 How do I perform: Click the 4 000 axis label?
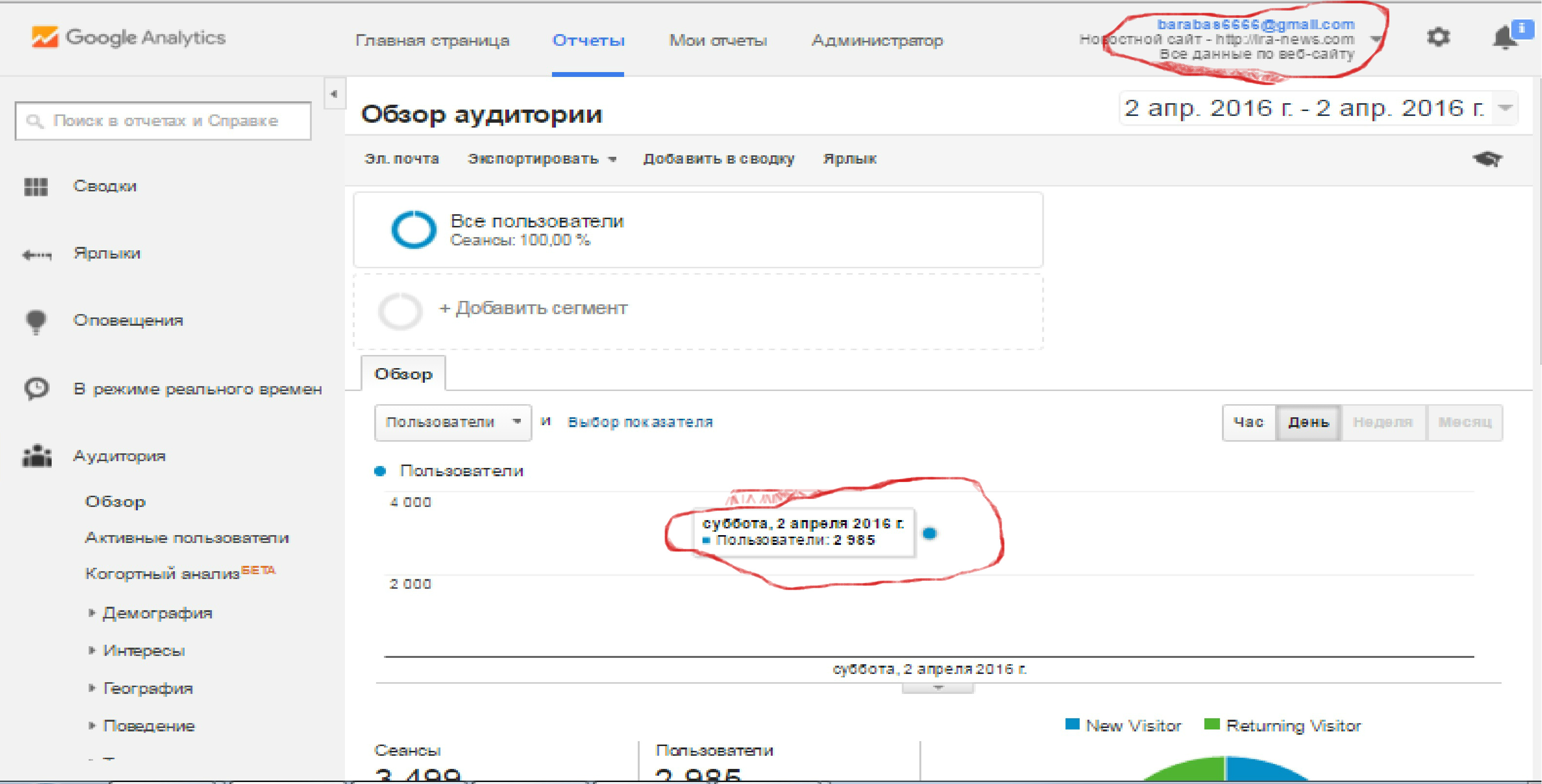click(410, 502)
